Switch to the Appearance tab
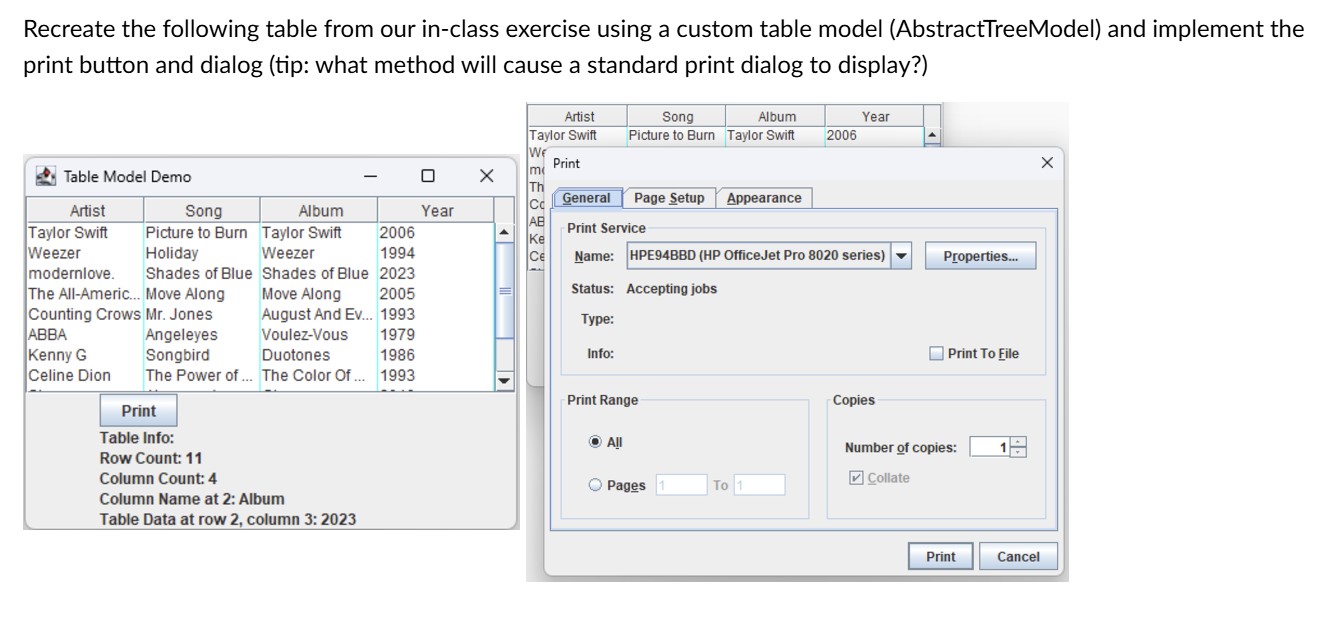Screen dimensions: 1333x630 (x=765, y=198)
